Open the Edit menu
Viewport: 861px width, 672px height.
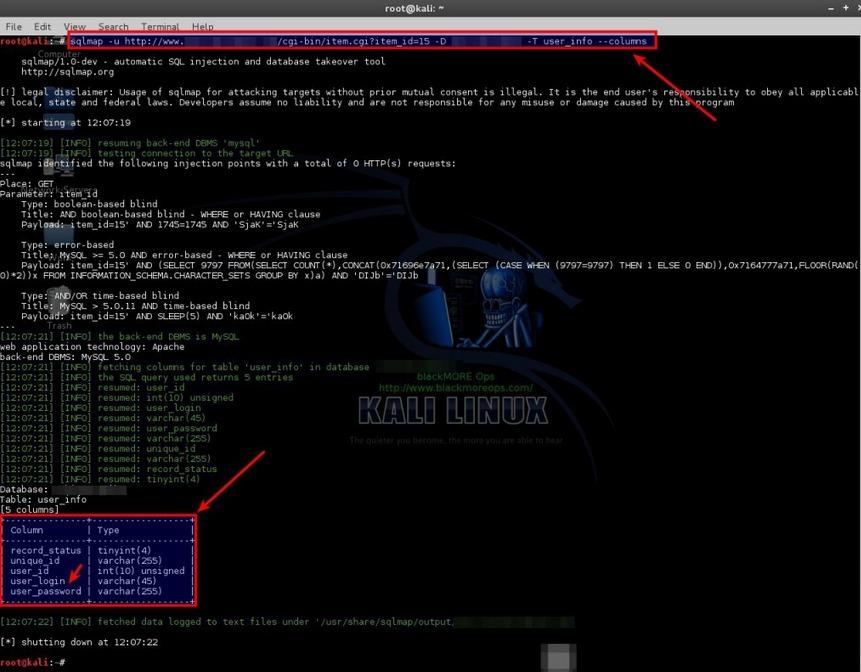tap(42, 26)
